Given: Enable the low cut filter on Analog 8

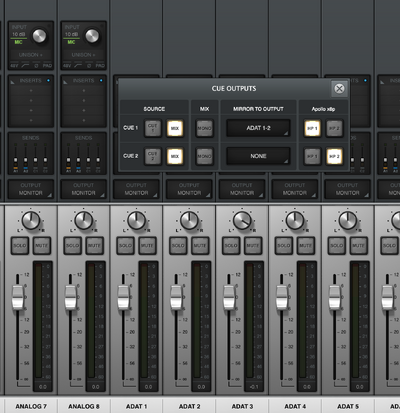Looking at the screenshot, I should coord(78,66).
